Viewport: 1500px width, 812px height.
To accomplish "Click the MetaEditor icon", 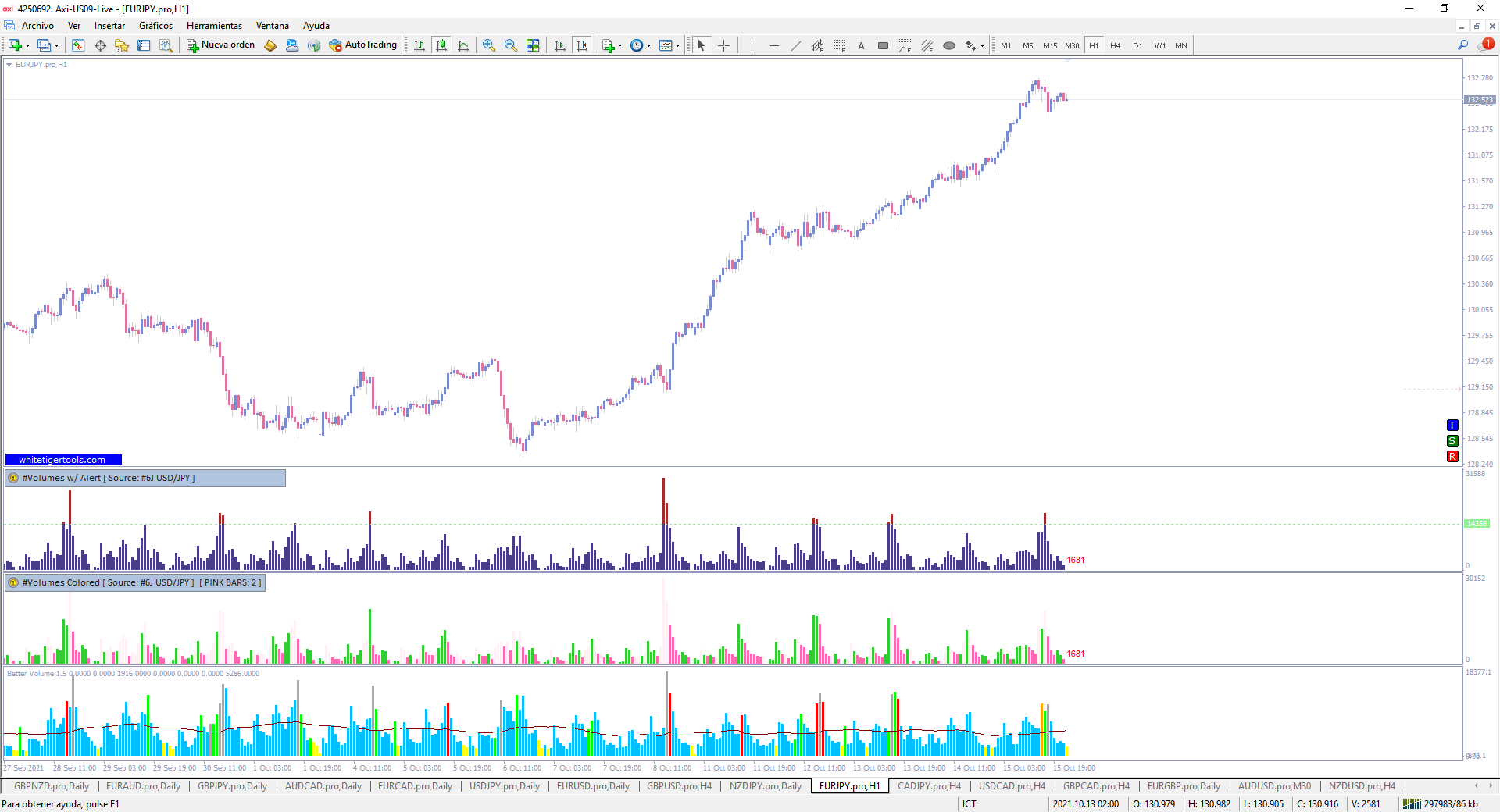I will coord(270,45).
